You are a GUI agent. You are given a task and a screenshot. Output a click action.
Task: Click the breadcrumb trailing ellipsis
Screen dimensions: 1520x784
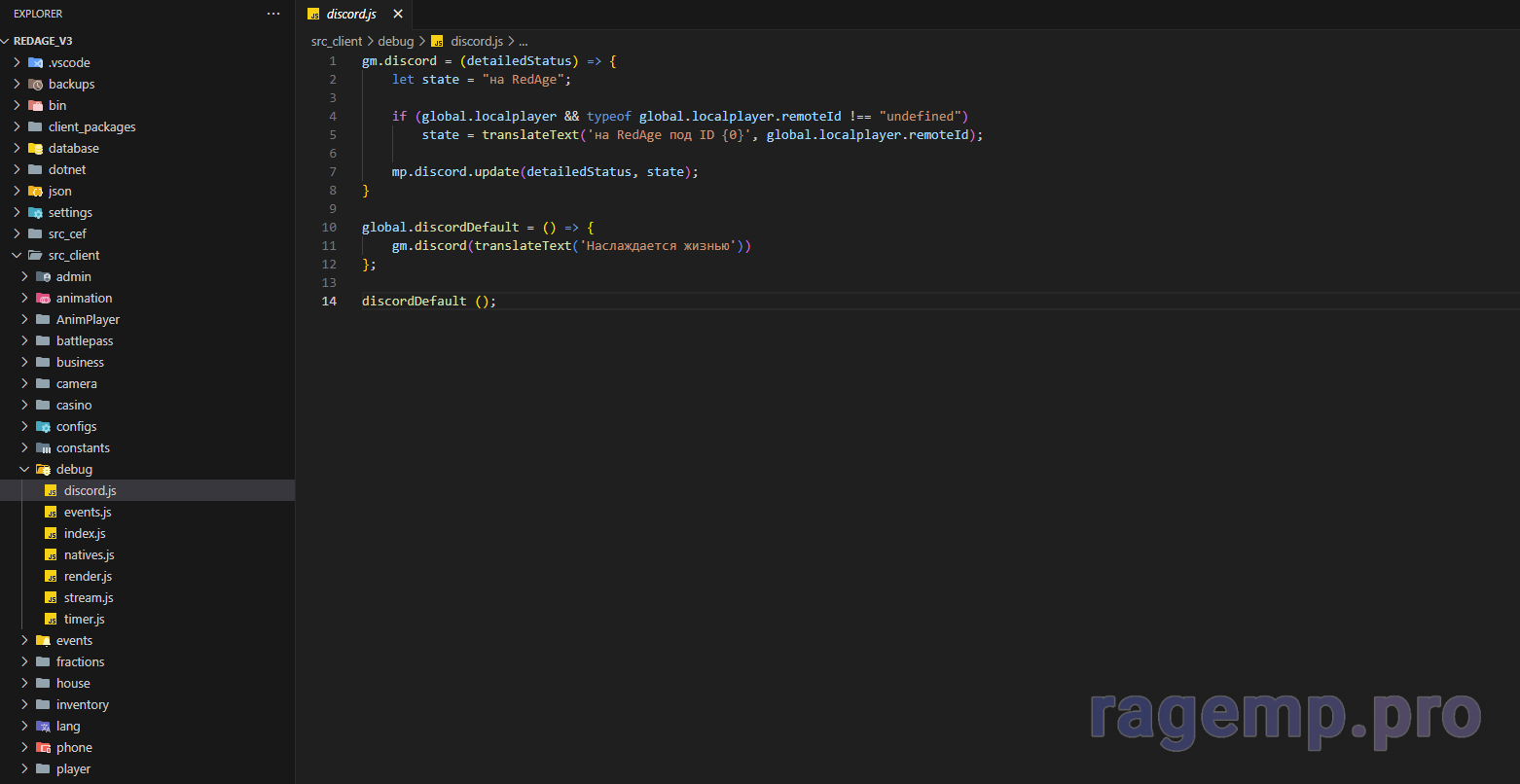[524, 42]
